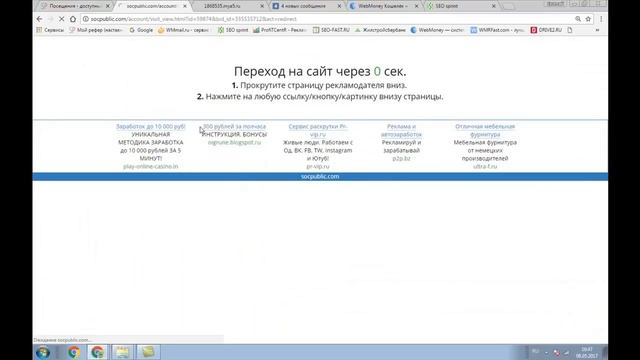Stop page loading with the X button

pos(61,19)
